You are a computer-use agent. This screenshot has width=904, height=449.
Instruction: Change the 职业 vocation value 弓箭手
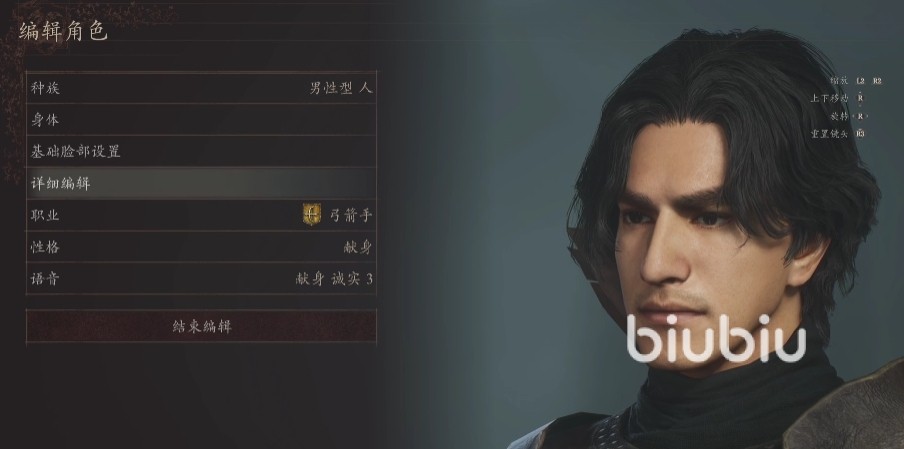click(351, 216)
